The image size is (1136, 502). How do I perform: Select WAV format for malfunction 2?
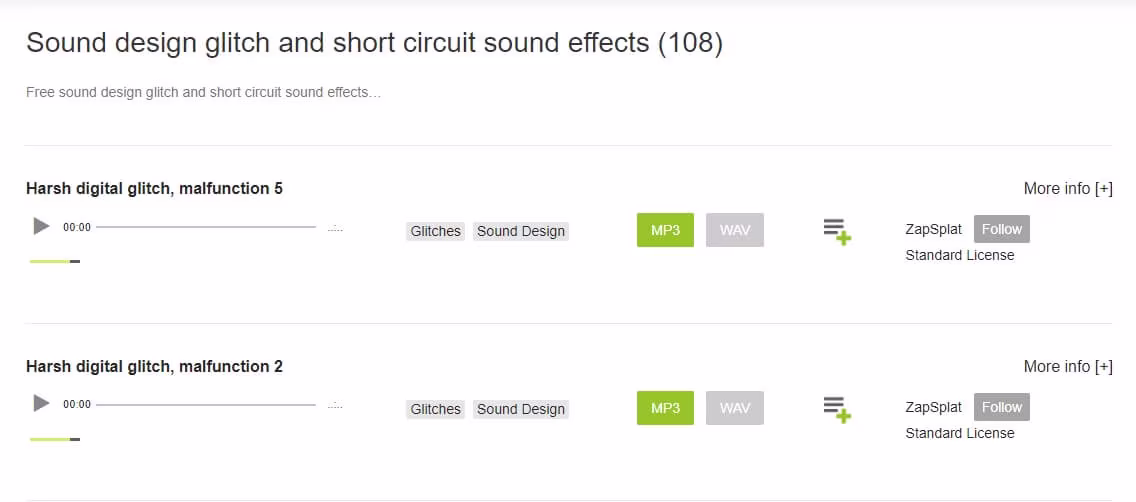[x=735, y=408]
